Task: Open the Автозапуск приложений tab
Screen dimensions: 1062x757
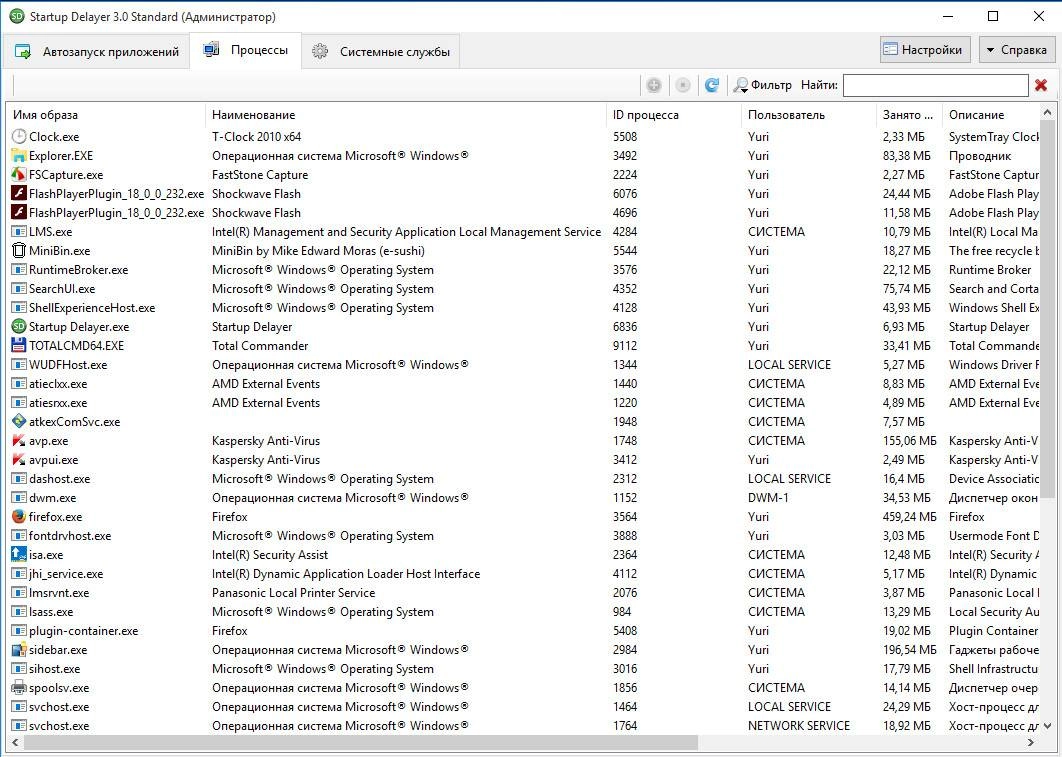Action: point(96,51)
